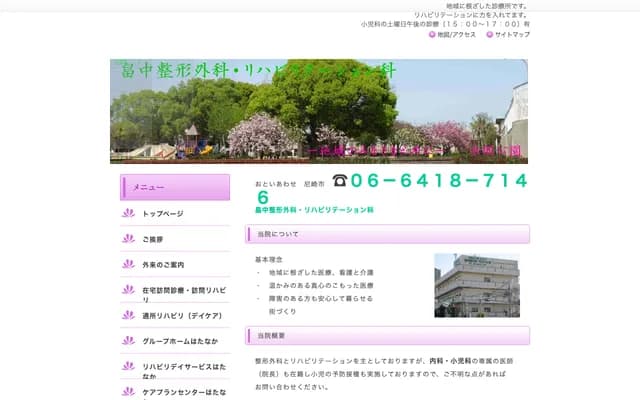Click the lotus icon beside 在宅訪問診療・訪問リハビリ
This screenshot has height=400, width=640.
coord(128,290)
